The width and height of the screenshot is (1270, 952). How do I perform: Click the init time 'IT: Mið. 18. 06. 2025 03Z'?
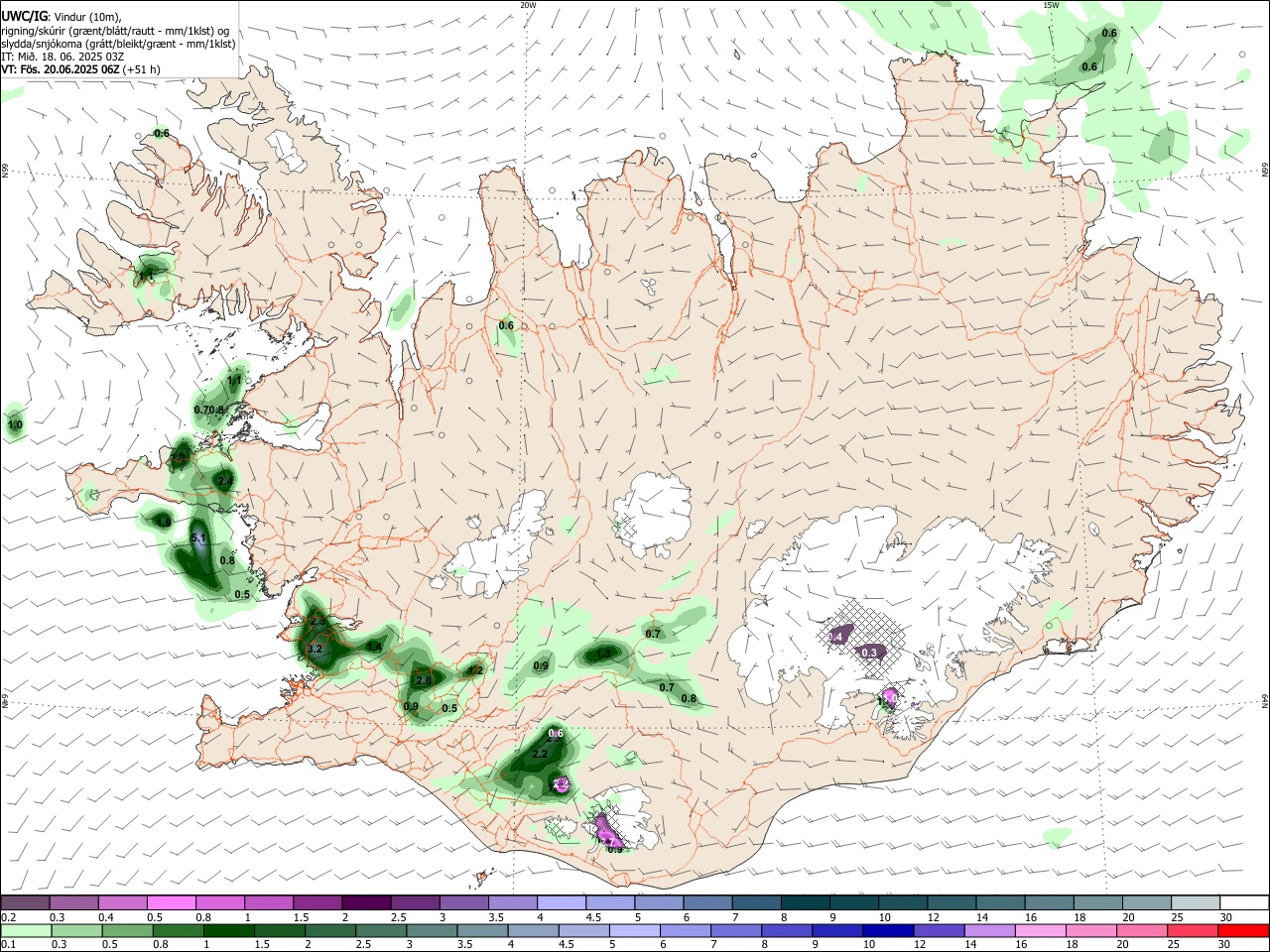click(x=61, y=57)
